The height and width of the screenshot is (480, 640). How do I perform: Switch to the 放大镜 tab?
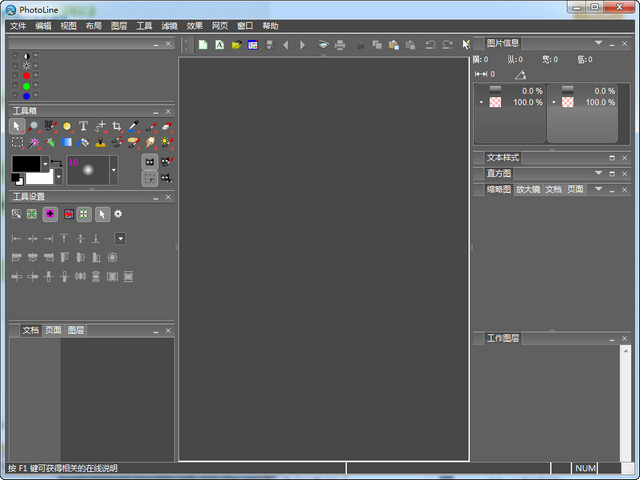coord(527,189)
